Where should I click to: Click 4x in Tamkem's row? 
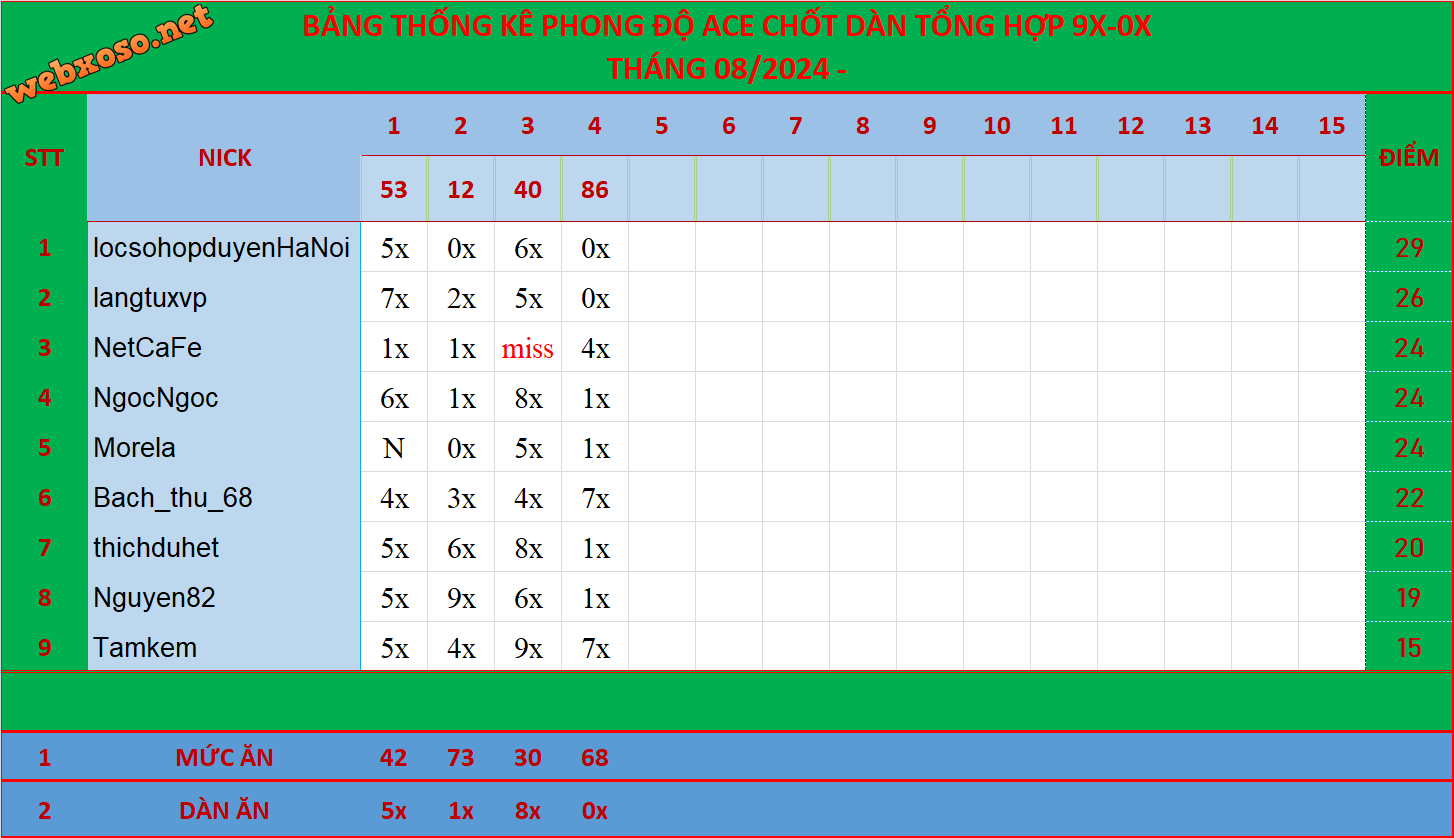pos(461,648)
